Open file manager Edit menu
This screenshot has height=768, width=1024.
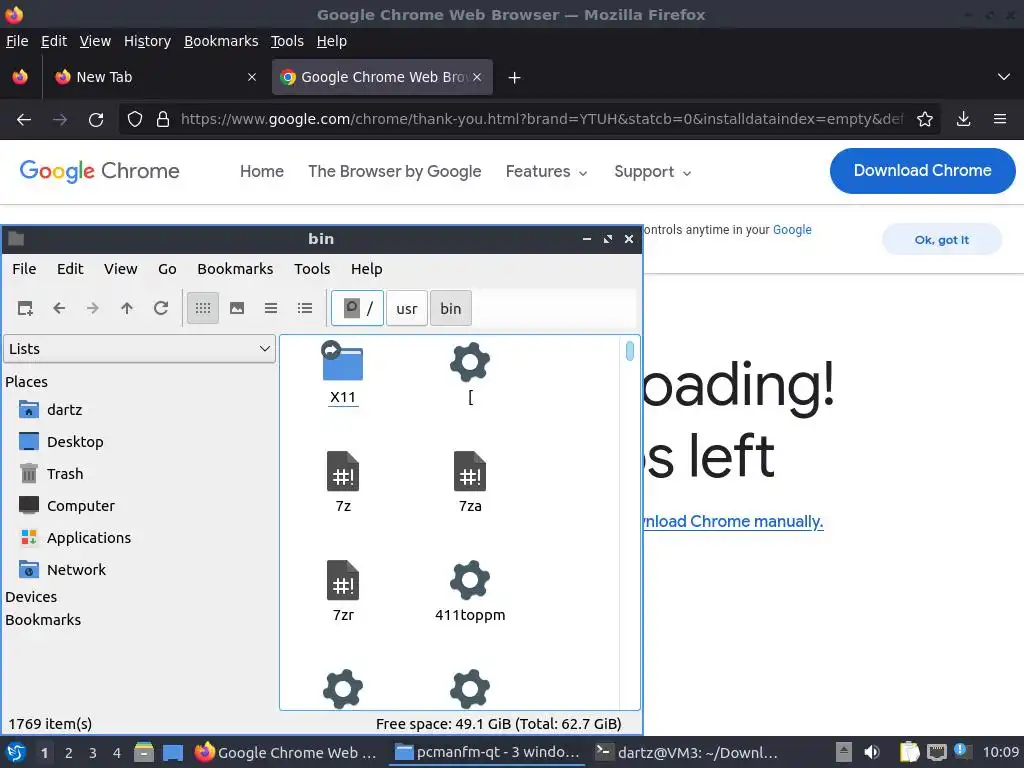(x=70, y=269)
